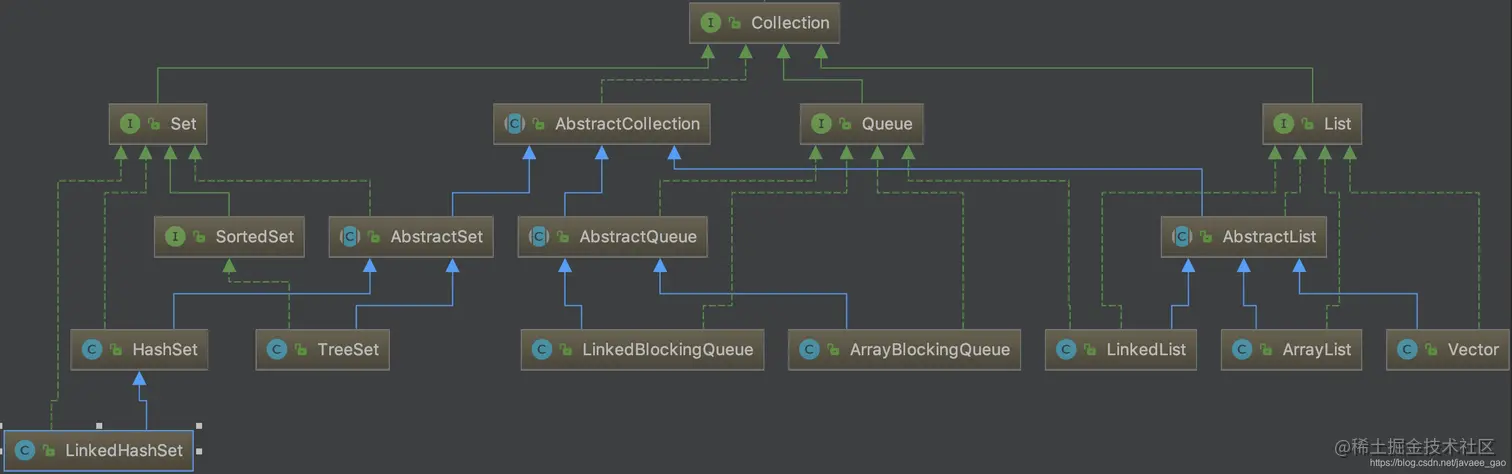Click the class icon on HashSet node
1512x474 pixels.
93,350
